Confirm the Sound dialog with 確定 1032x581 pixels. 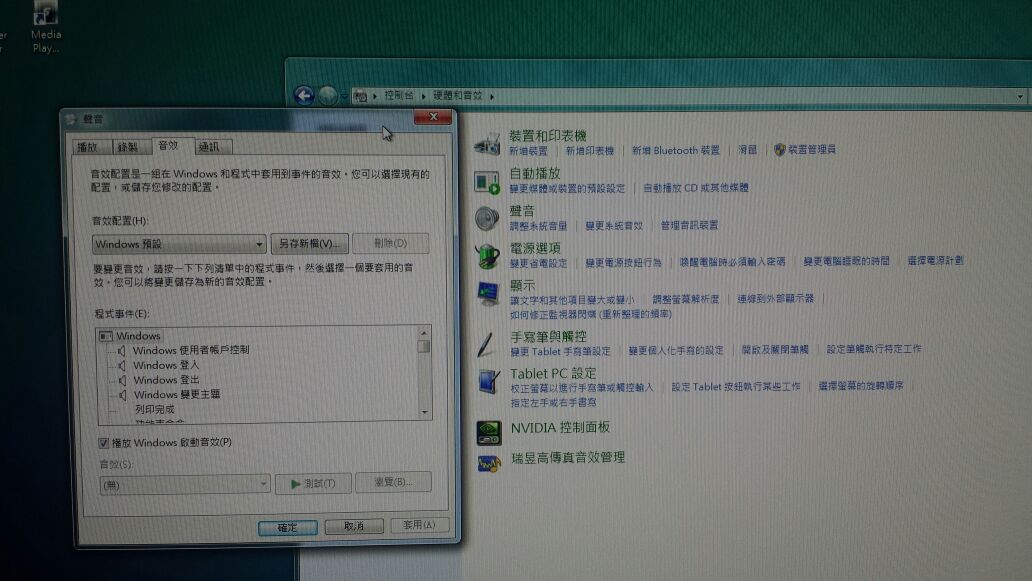click(x=288, y=528)
